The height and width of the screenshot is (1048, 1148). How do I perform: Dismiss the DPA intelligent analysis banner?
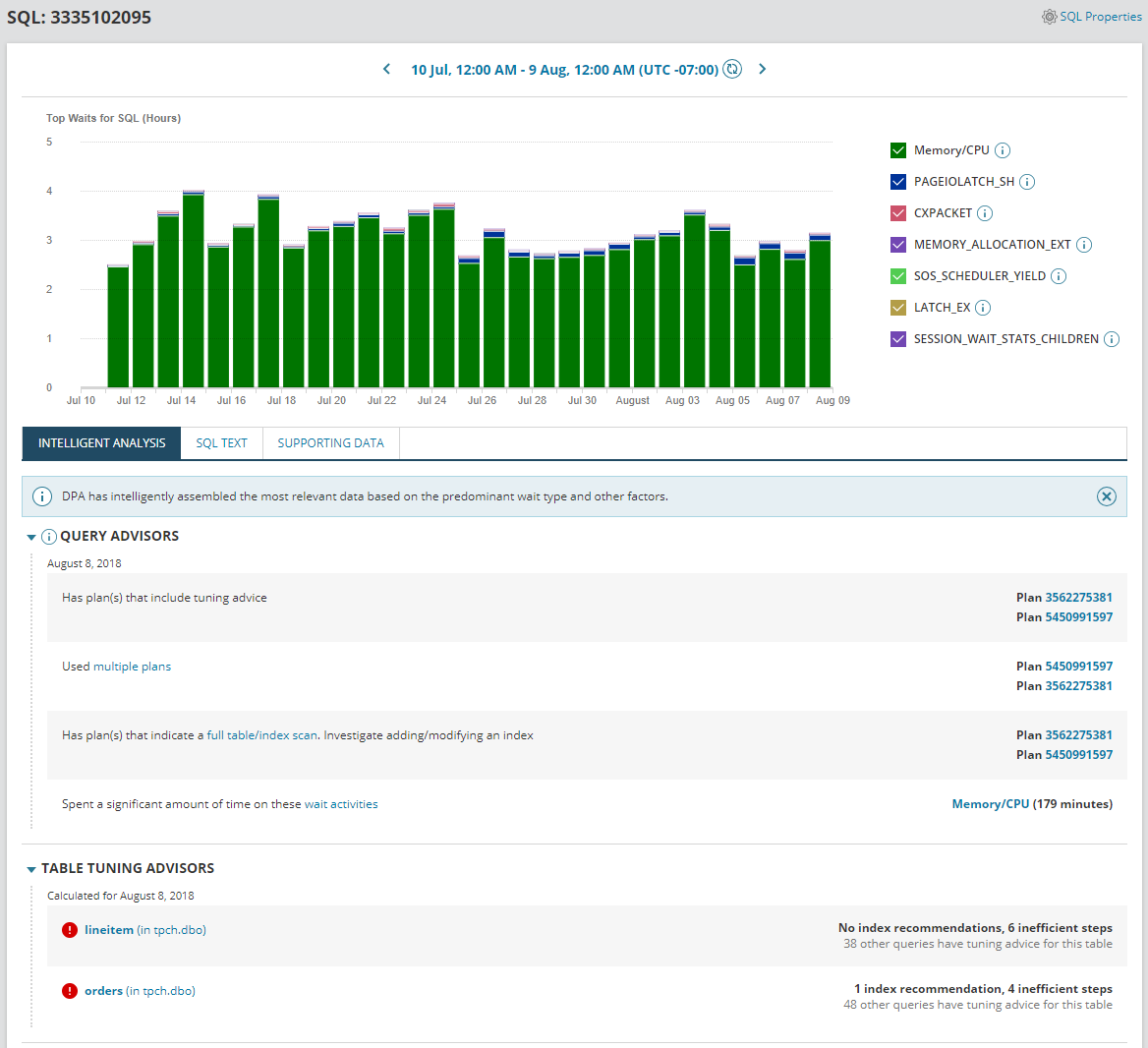[1107, 496]
